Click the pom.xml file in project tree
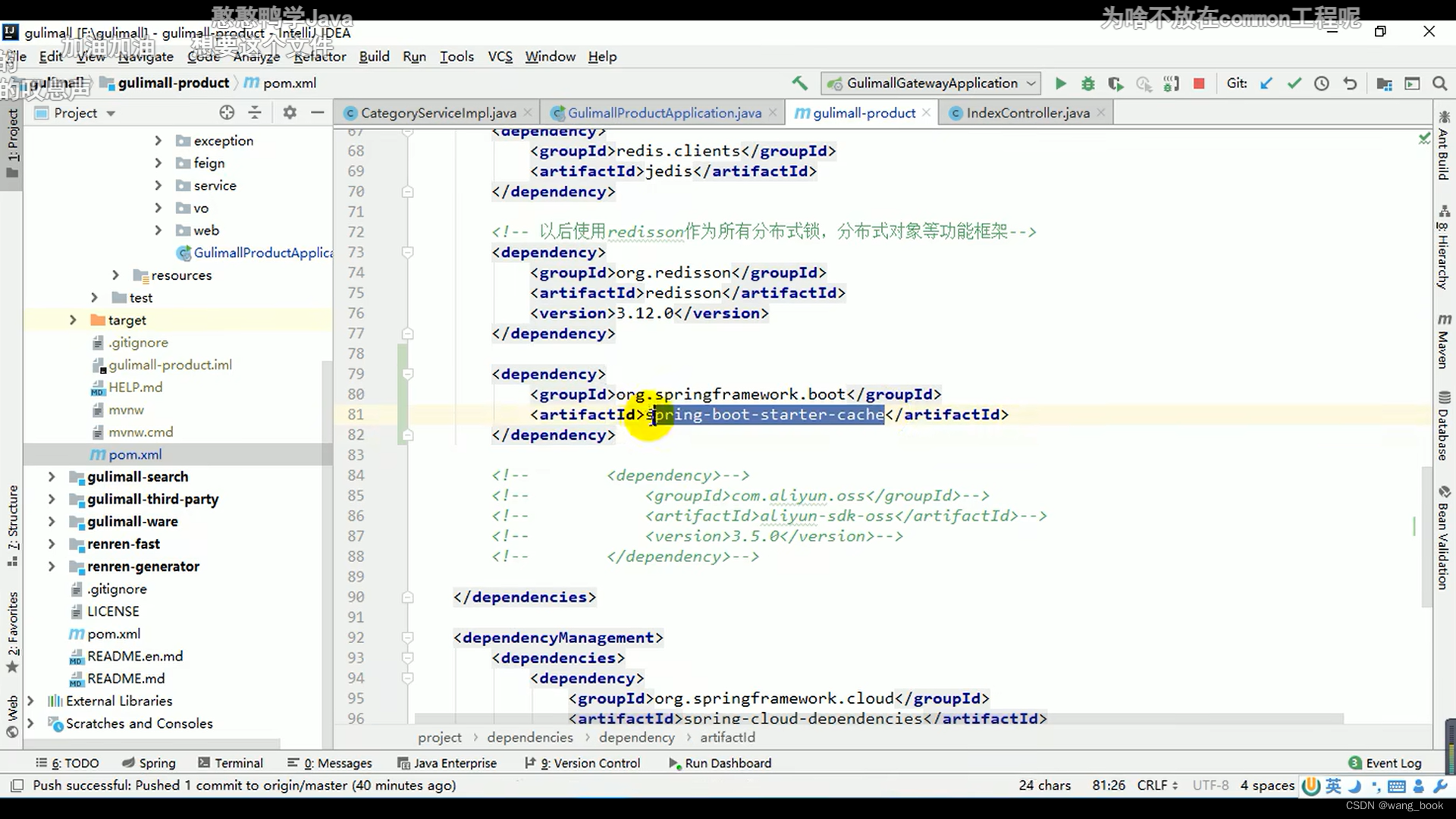The image size is (1456, 819). click(135, 454)
